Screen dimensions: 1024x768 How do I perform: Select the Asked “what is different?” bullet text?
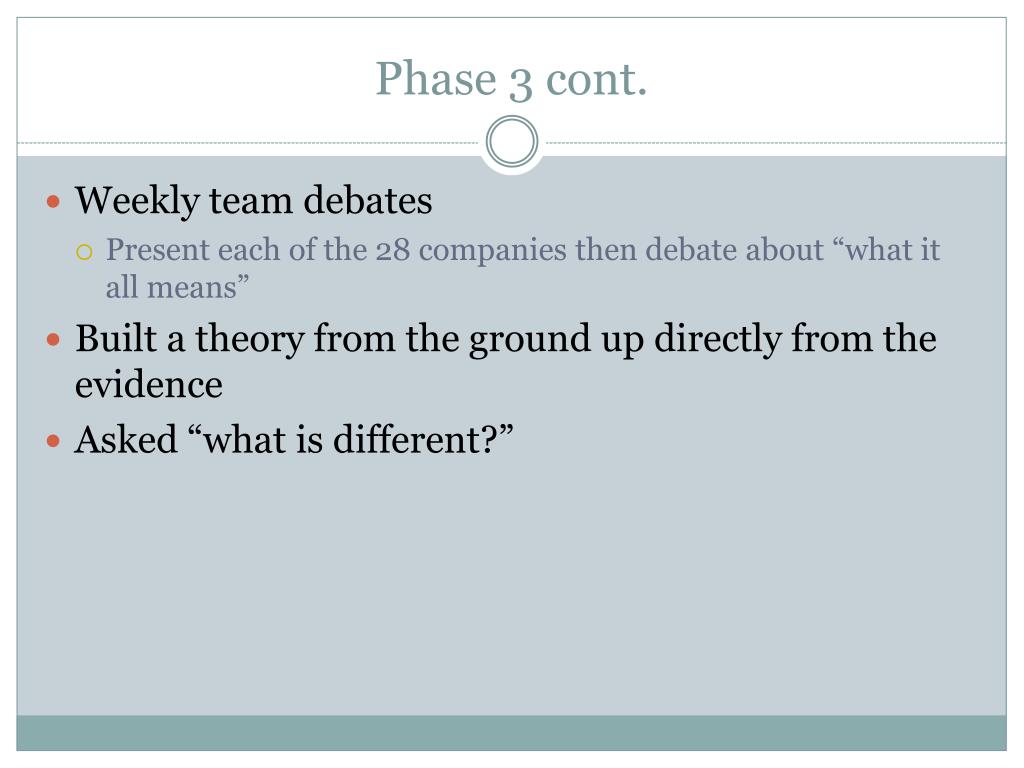pos(294,440)
